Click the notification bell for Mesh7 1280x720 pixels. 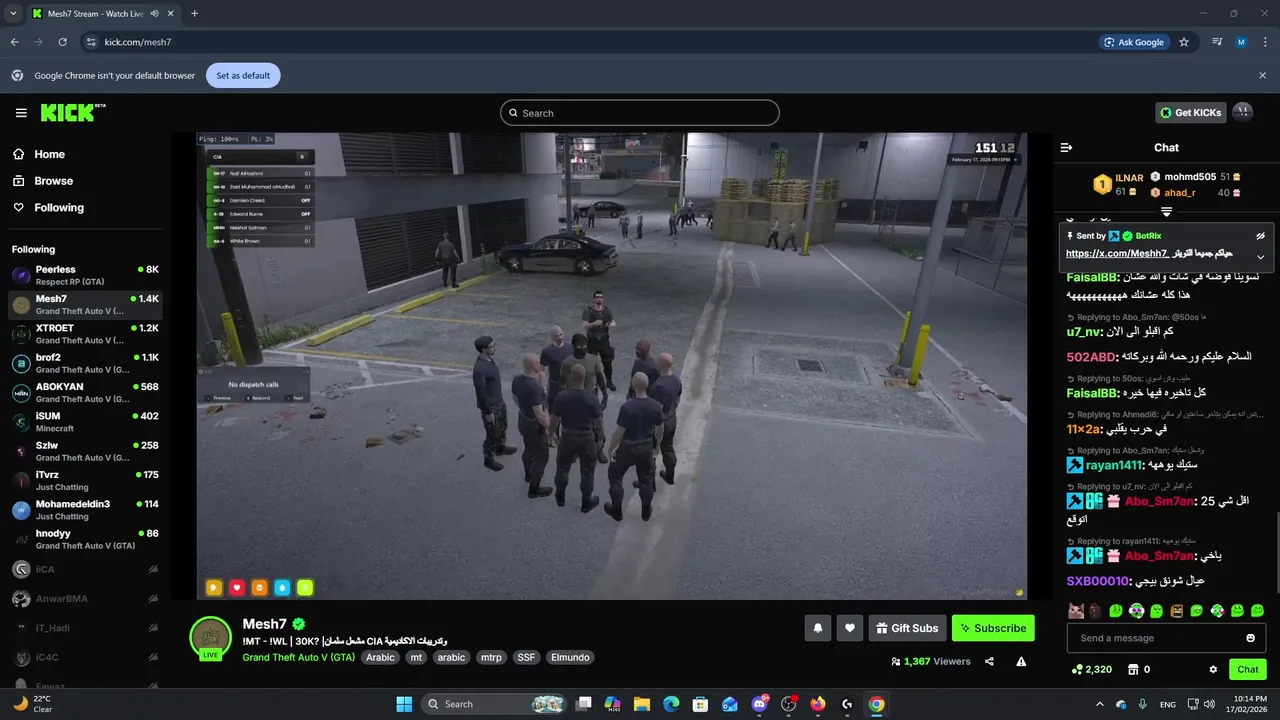(x=817, y=628)
